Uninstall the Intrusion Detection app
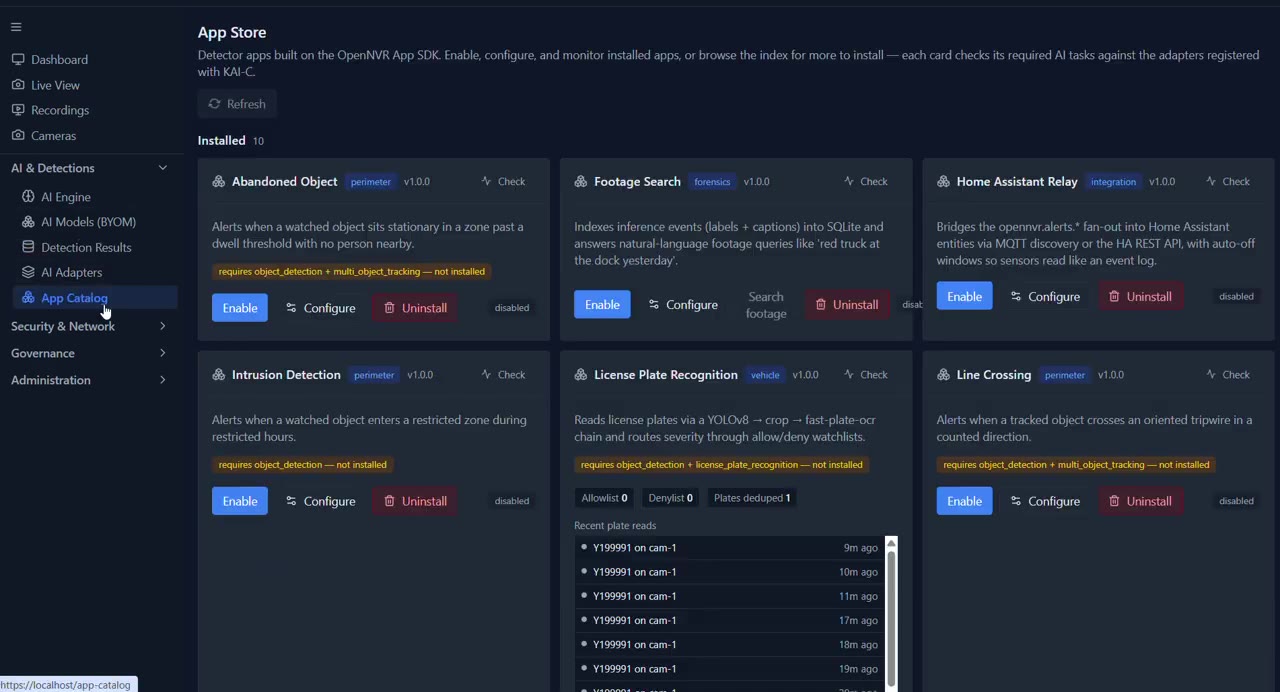Screen dimensions: 1280x692 [415, 501]
